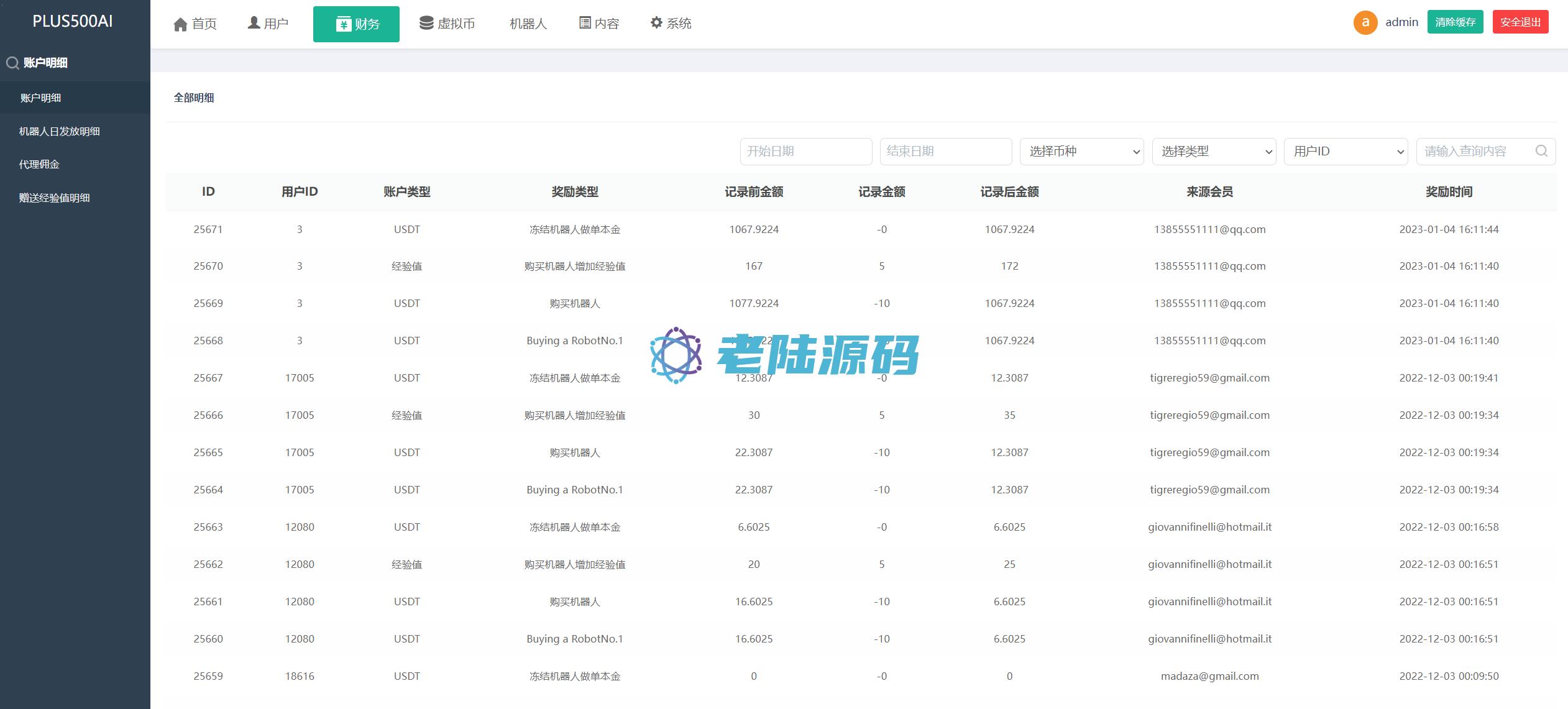
Task: Click the yen icon in 财务 tab
Action: pyautogui.click(x=343, y=24)
